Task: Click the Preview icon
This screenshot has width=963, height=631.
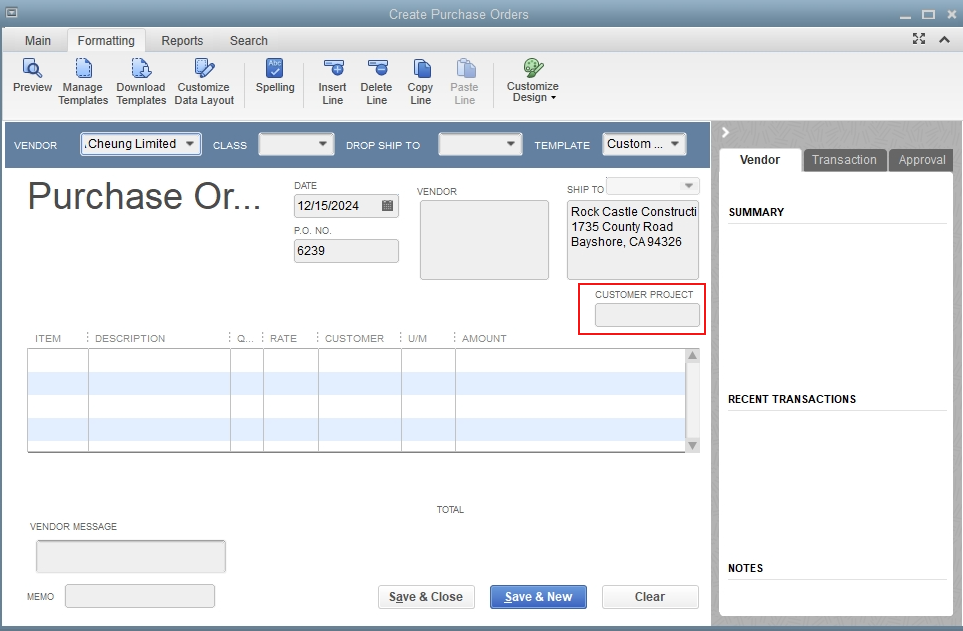Action: pyautogui.click(x=31, y=80)
